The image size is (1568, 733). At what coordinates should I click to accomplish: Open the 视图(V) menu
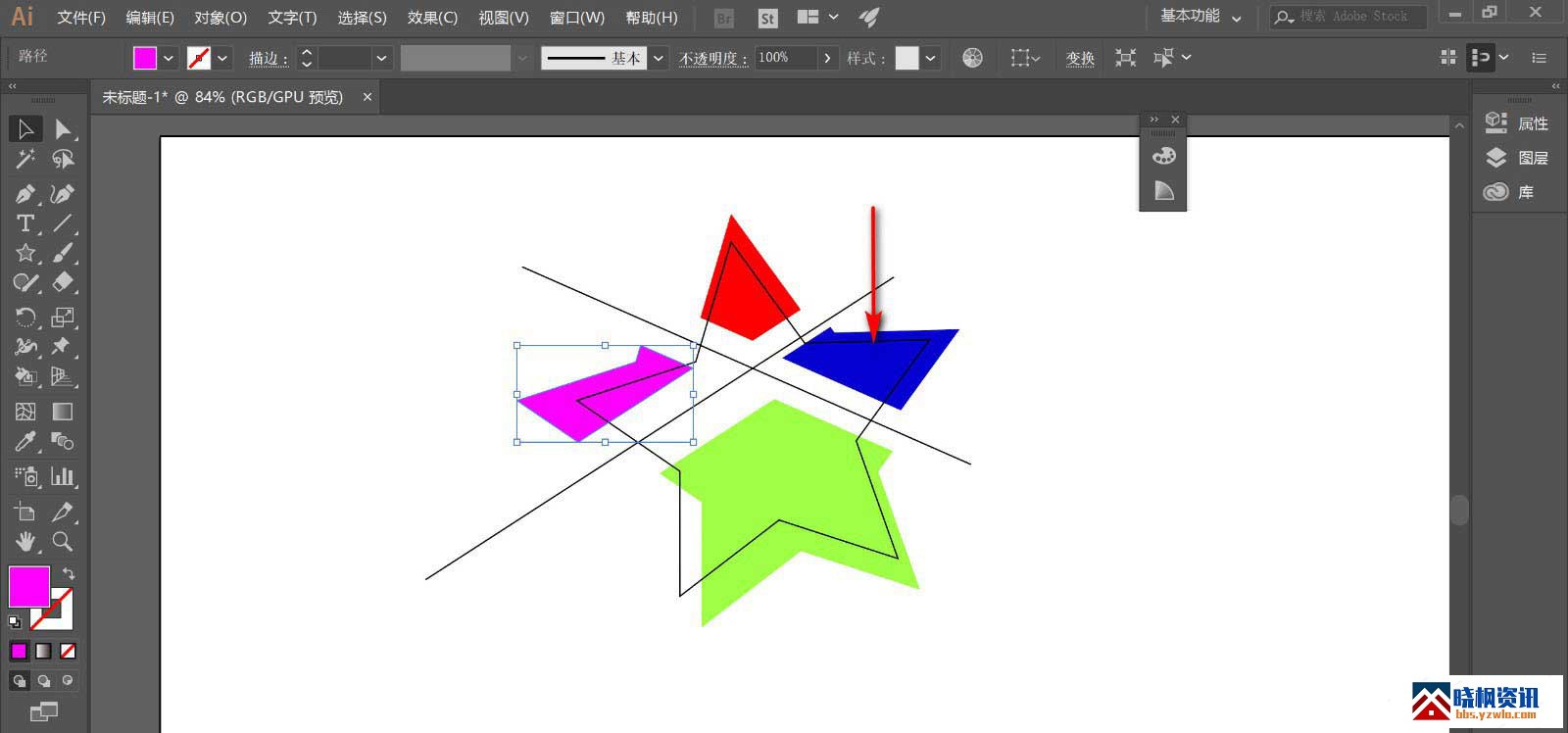(503, 18)
